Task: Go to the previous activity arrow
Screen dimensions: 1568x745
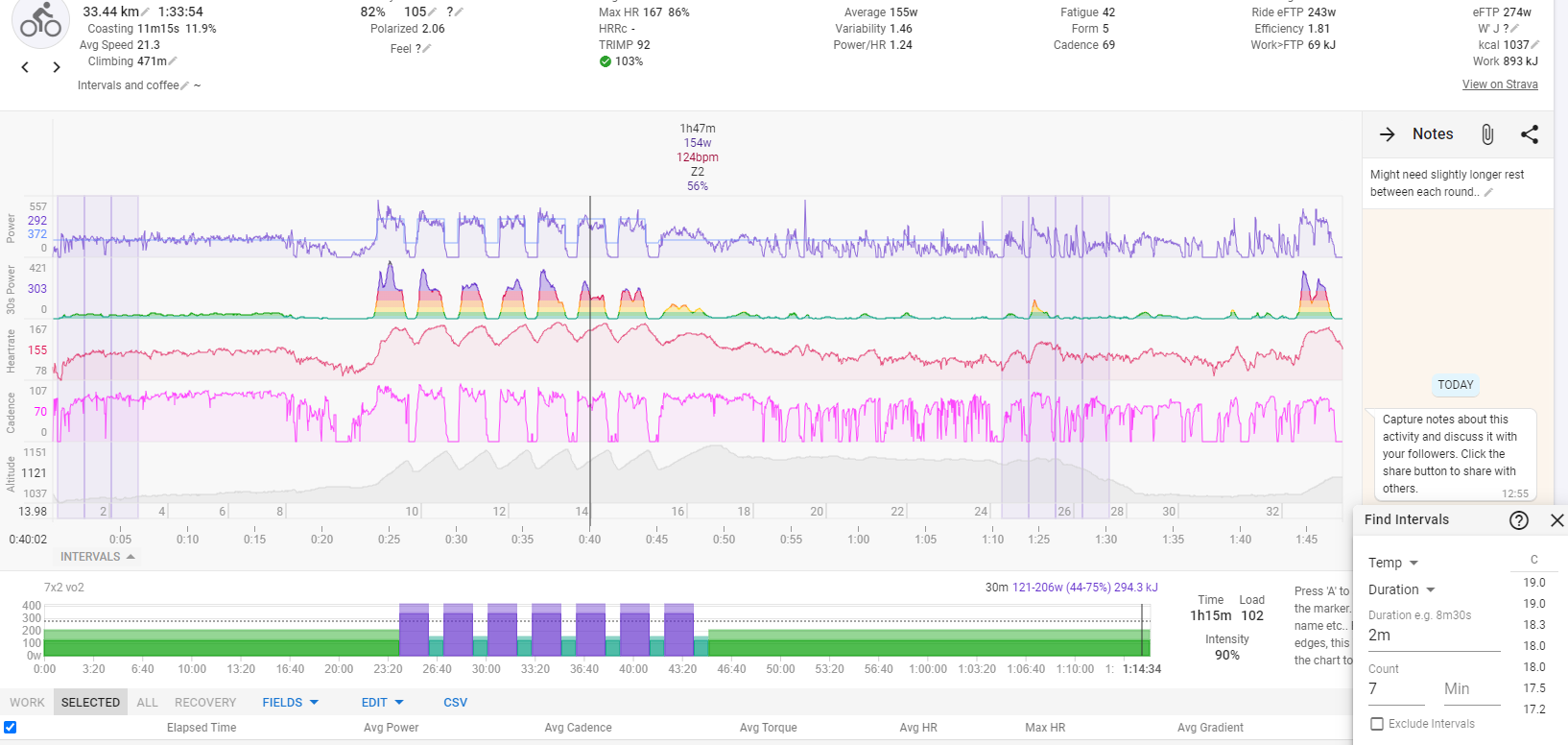Action: coord(25,67)
